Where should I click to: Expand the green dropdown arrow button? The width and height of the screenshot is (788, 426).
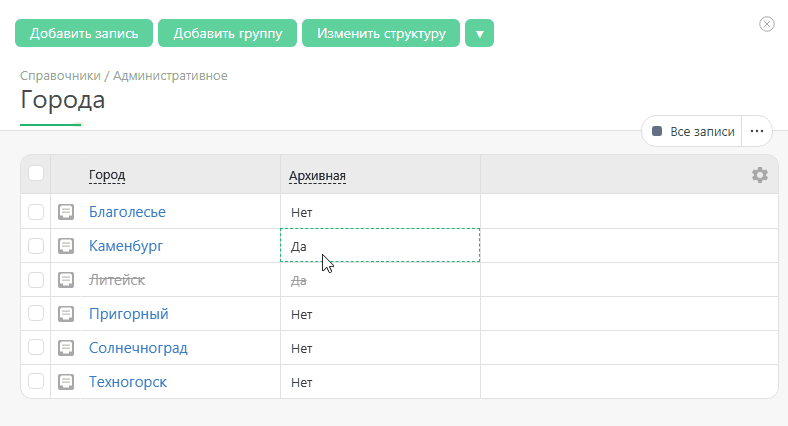pos(479,33)
